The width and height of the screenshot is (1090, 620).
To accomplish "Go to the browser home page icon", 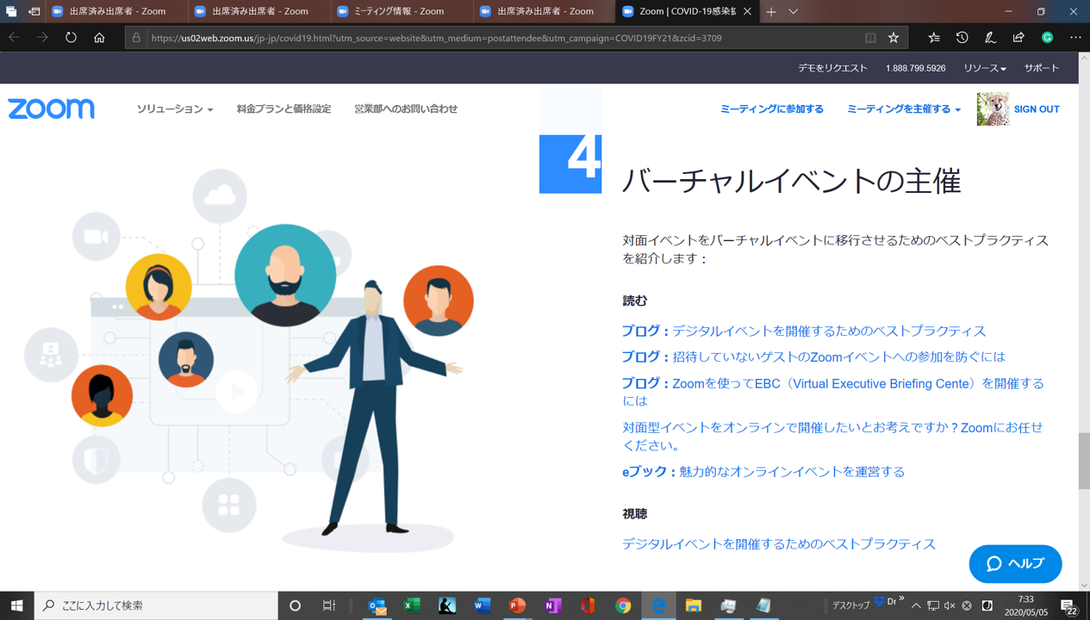I will point(99,38).
